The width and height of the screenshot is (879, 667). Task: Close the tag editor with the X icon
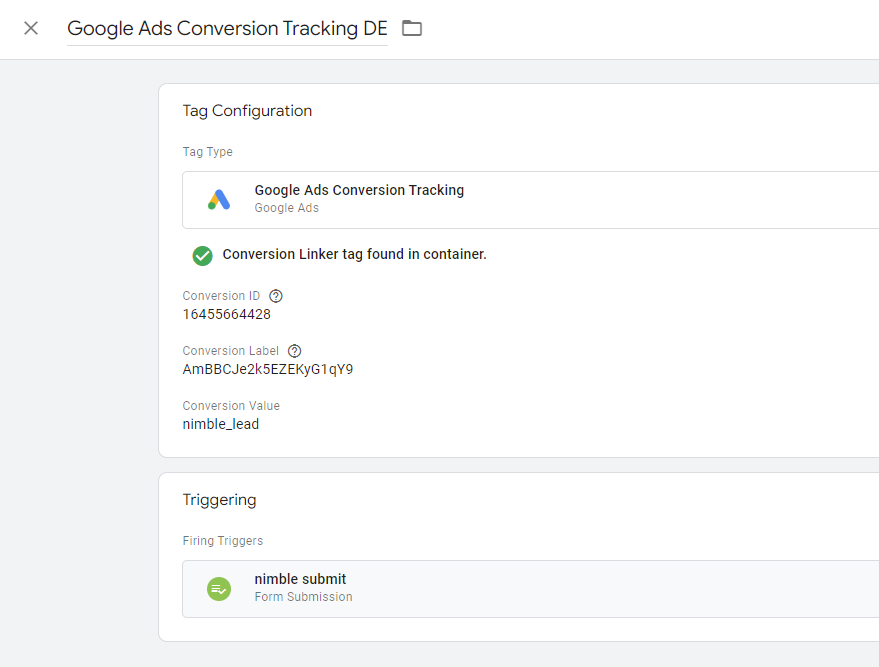coord(31,28)
